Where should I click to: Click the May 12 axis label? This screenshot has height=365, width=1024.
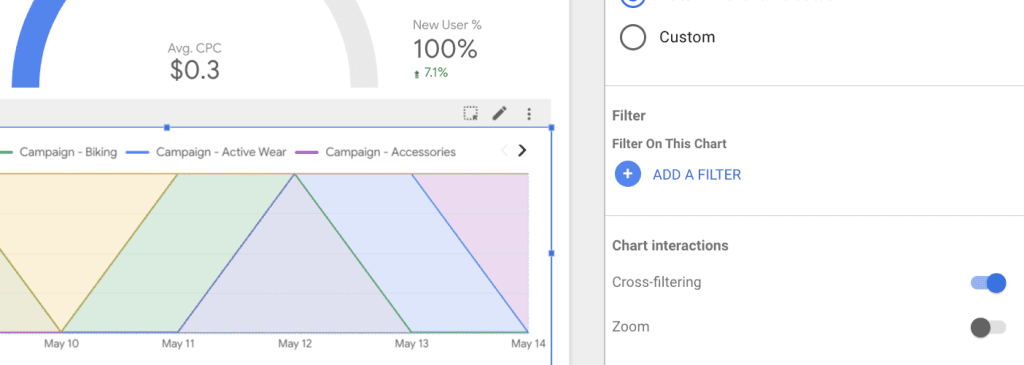tap(295, 343)
